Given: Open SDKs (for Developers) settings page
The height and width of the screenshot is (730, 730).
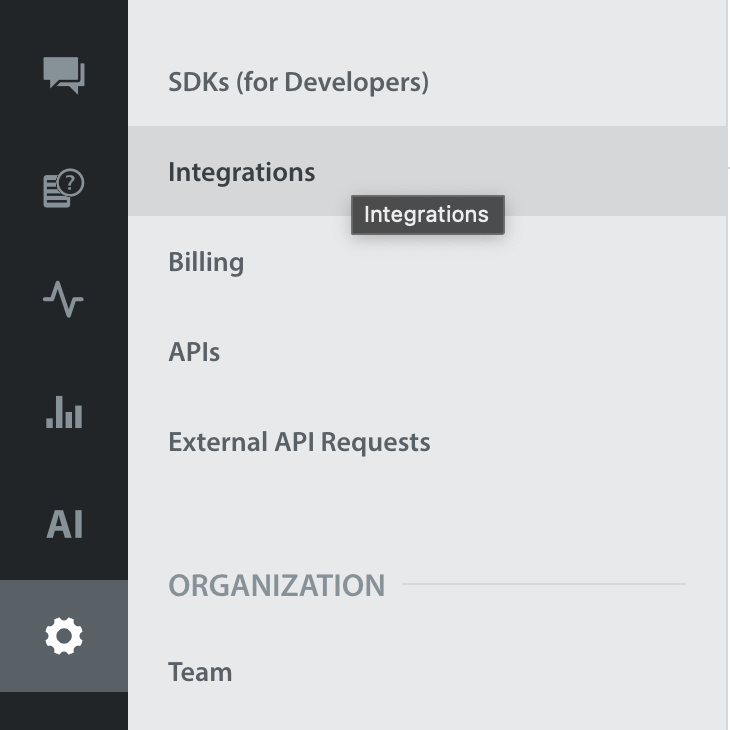Looking at the screenshot, I should [298, 82].
